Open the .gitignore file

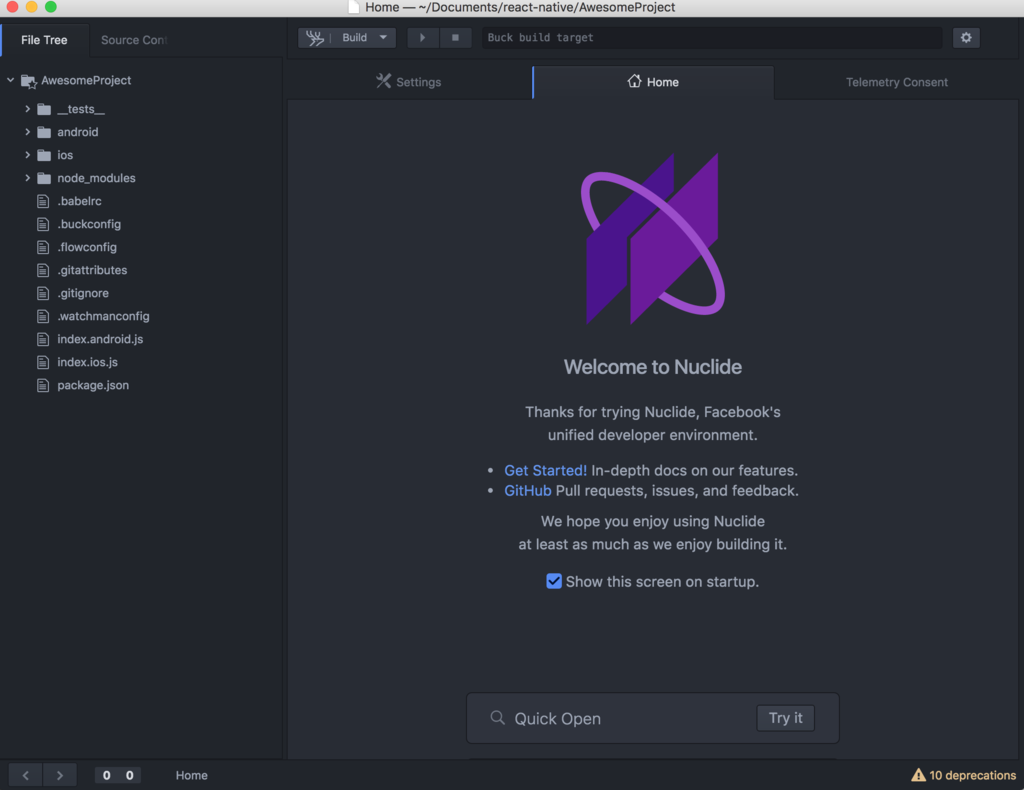click(83, 293)
